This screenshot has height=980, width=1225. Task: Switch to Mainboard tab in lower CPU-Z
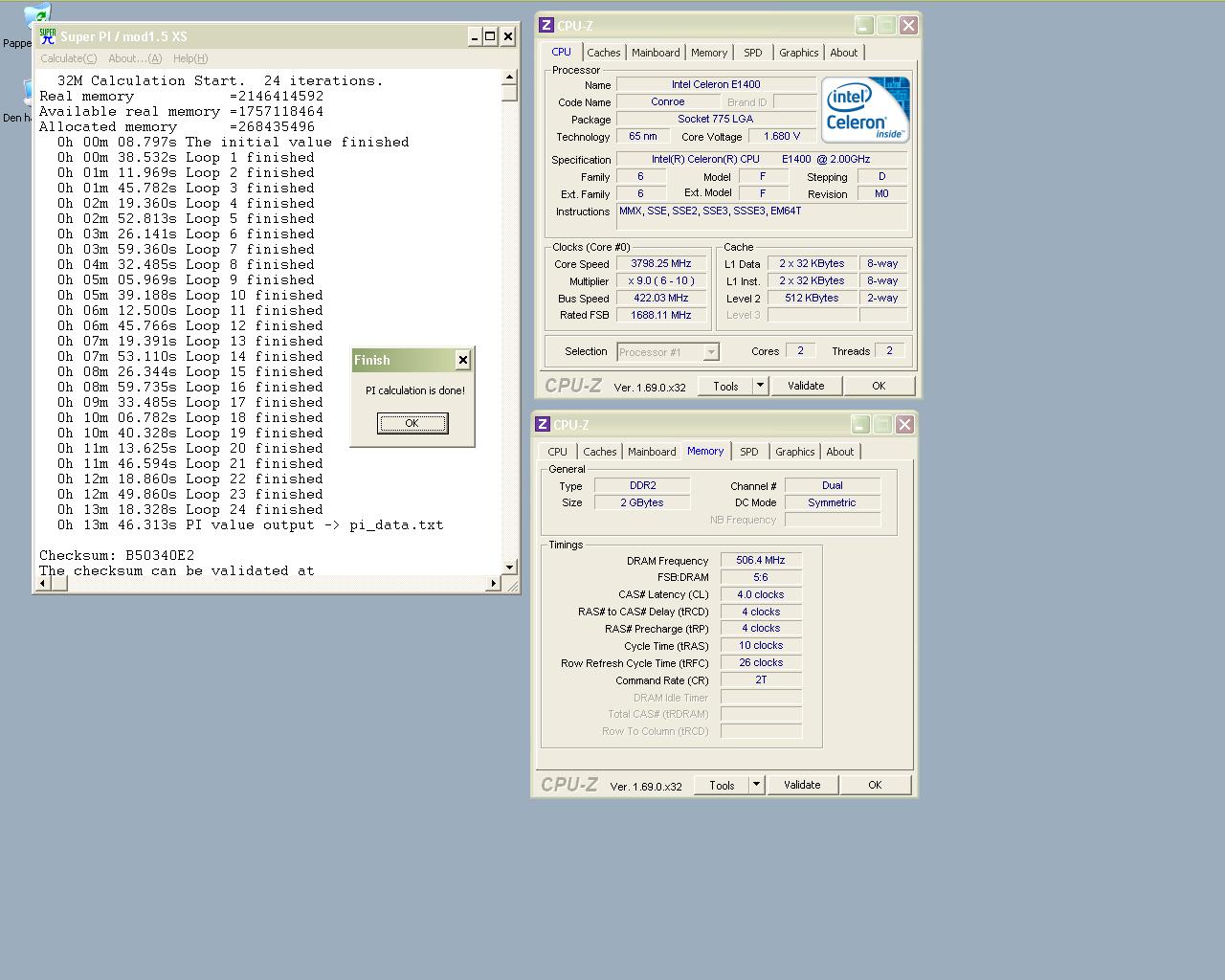click(652, 452)
